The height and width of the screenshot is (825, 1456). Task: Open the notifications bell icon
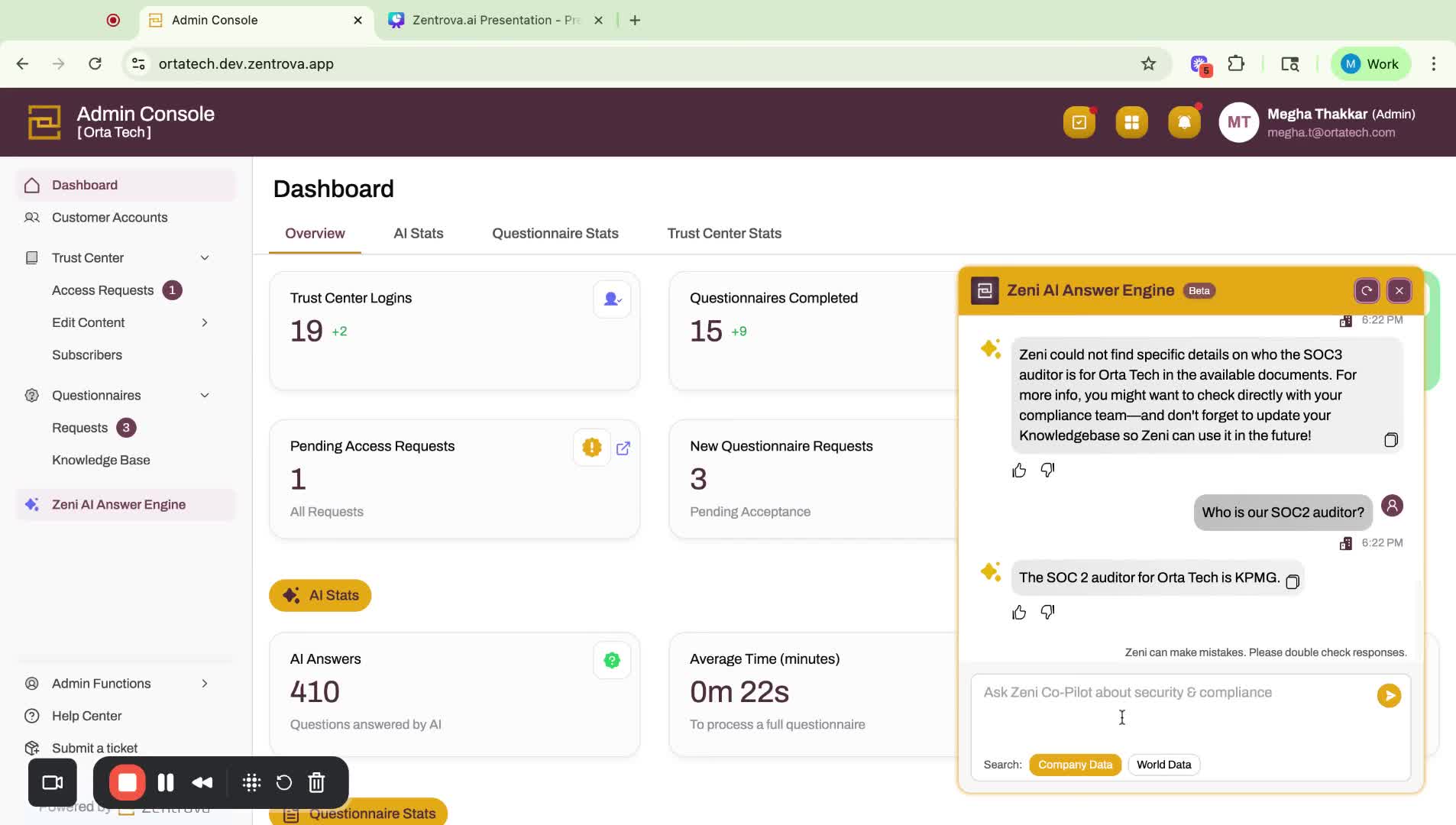point(1184,122)
